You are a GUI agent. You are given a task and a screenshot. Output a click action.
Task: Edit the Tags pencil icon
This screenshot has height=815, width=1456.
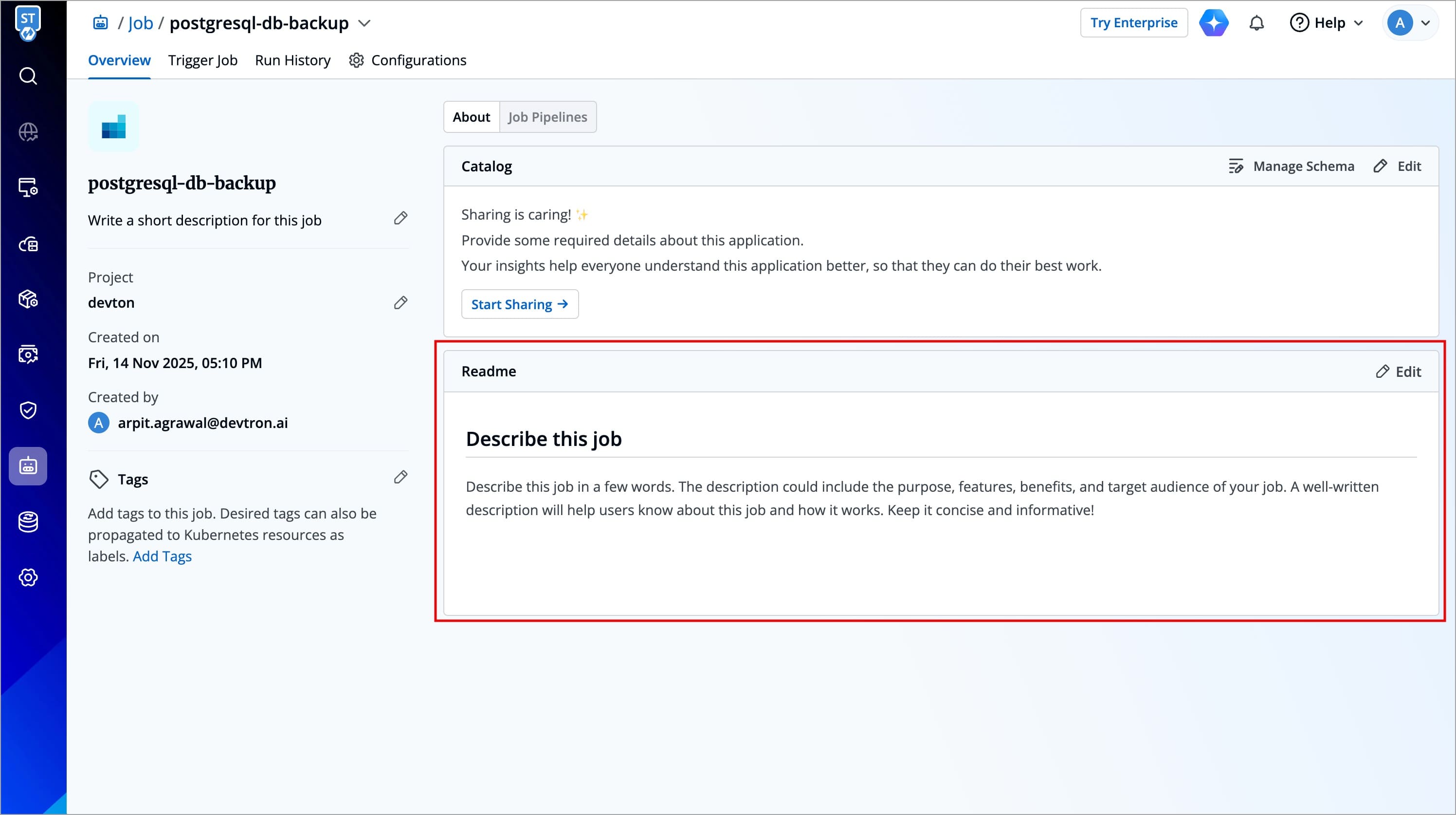(x=400, y=477)
